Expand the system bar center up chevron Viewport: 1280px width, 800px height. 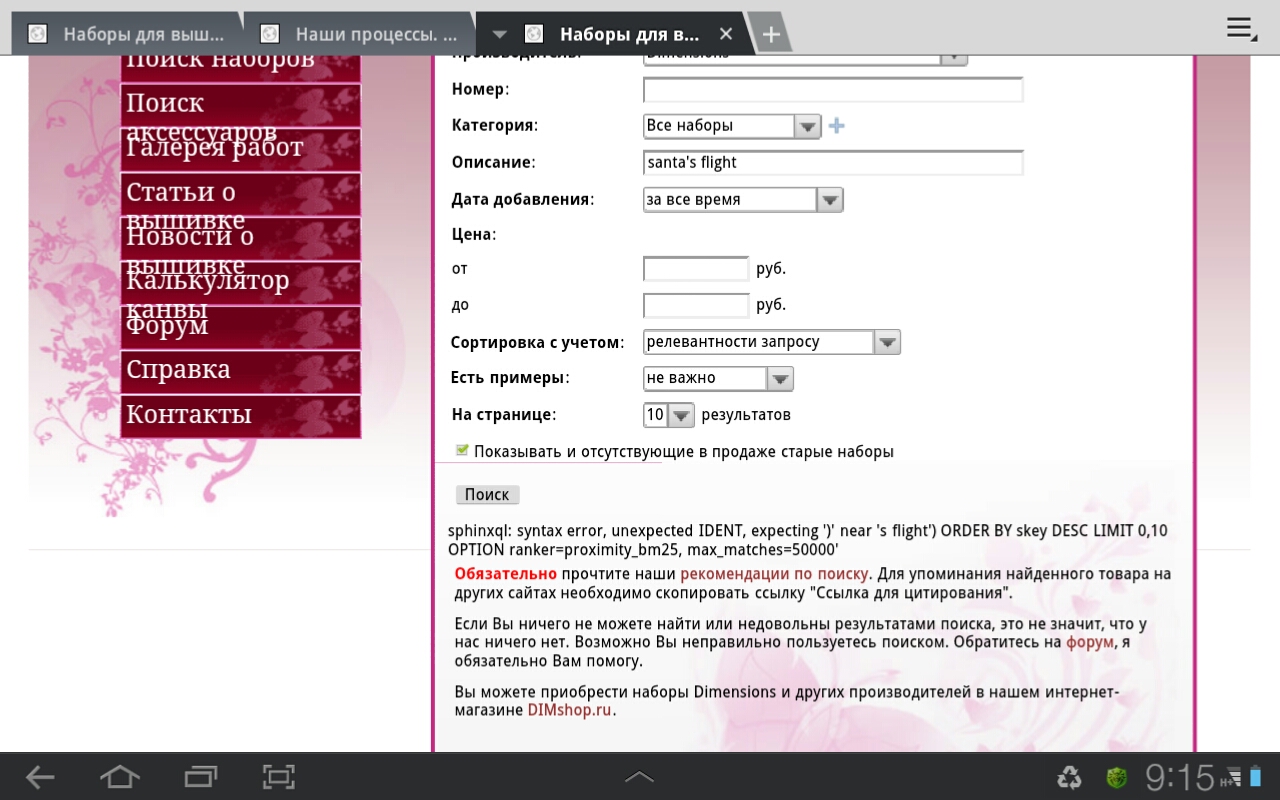[x=639, y=777]
